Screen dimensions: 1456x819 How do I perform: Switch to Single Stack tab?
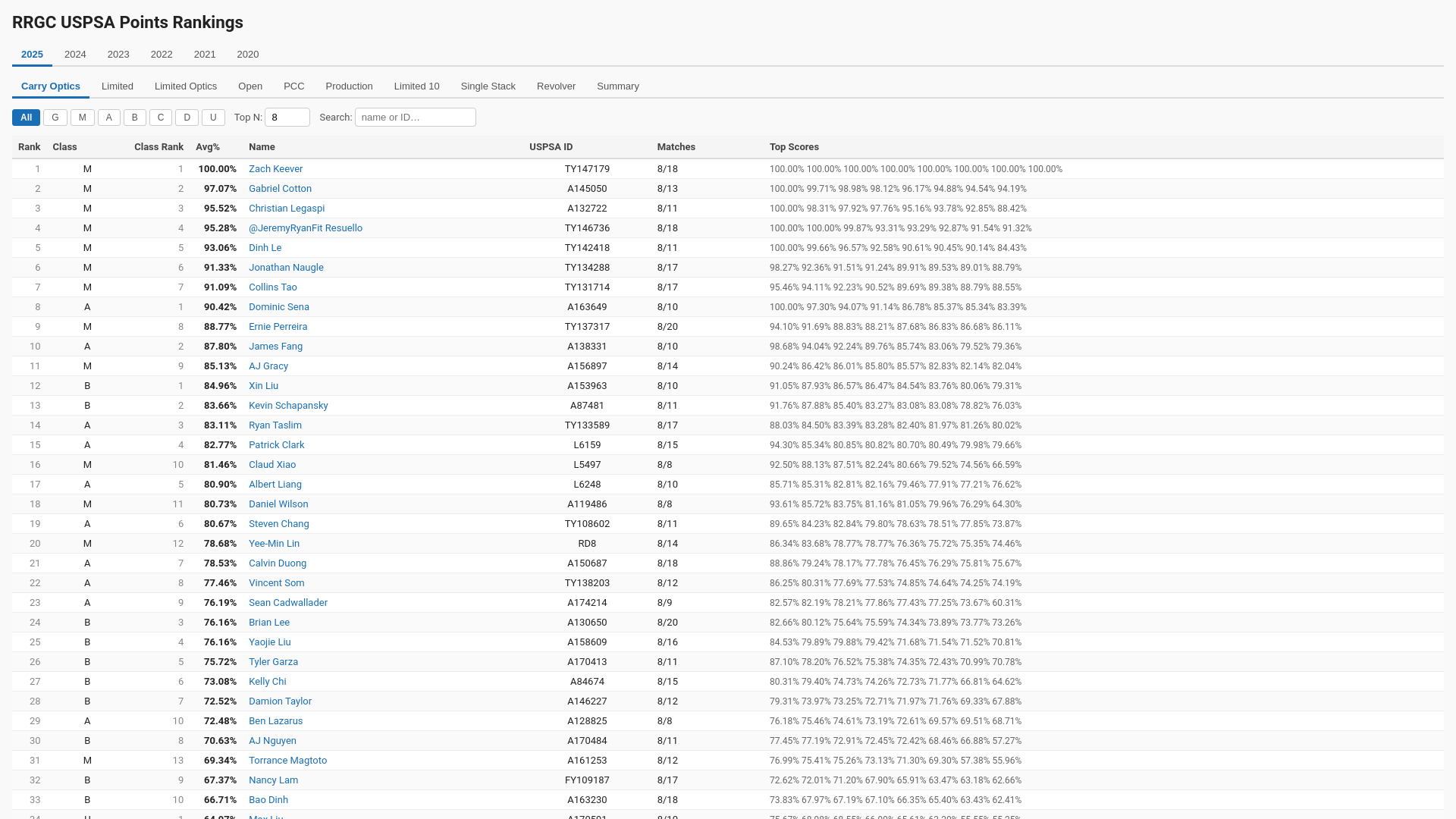[488, 86]
